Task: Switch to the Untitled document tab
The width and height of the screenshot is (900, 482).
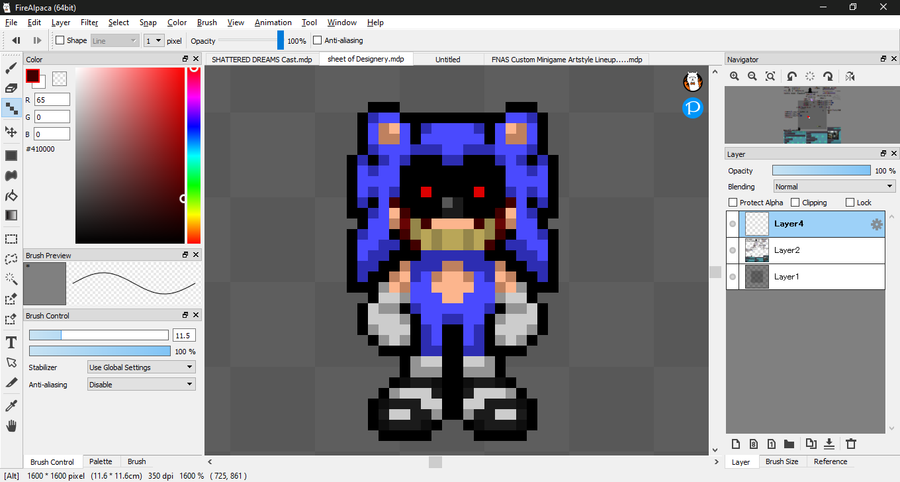Action: pyautogui.click(x=448, y=59)
